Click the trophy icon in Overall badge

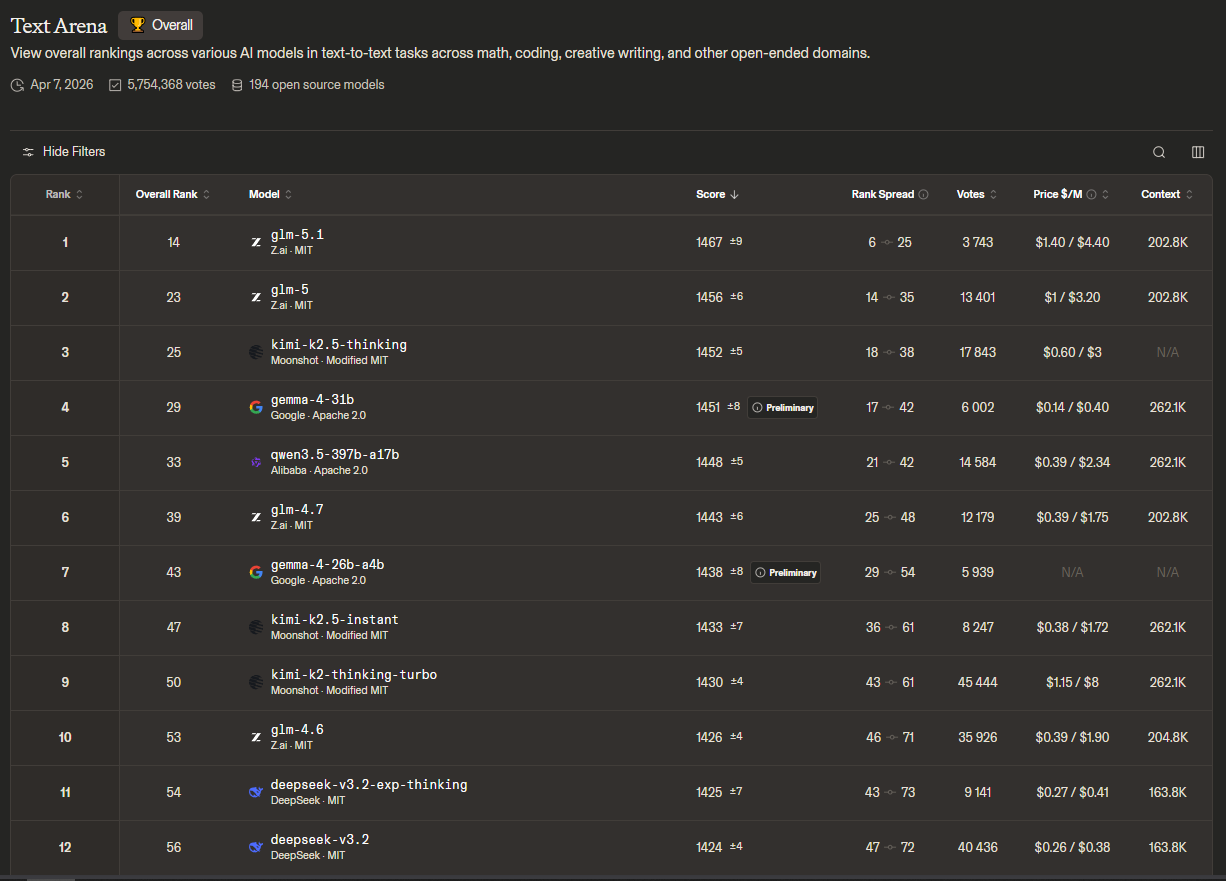[137, 25]
